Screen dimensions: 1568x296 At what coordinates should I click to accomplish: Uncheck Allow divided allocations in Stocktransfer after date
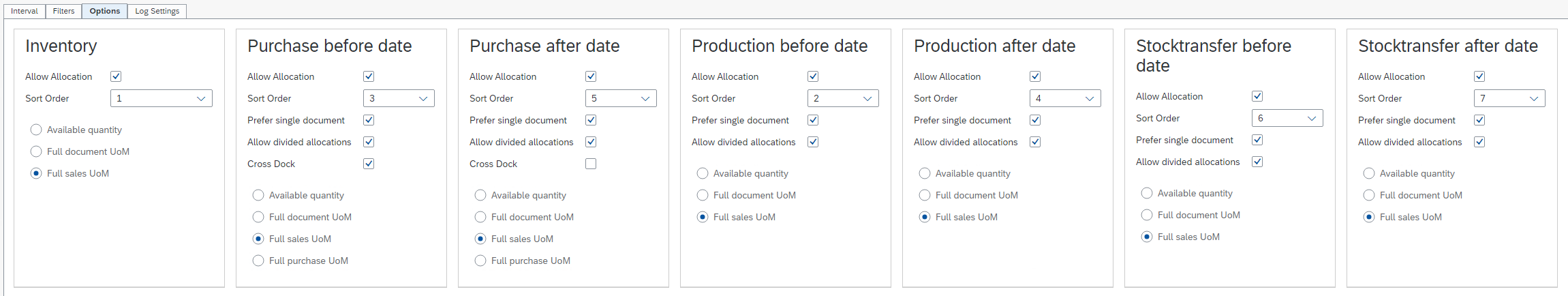click(1479, 142)
